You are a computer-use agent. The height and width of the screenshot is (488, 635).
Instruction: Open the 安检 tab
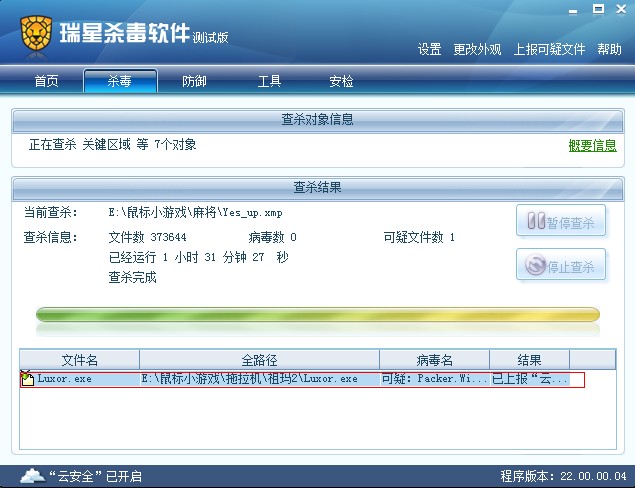pos(341,81)
